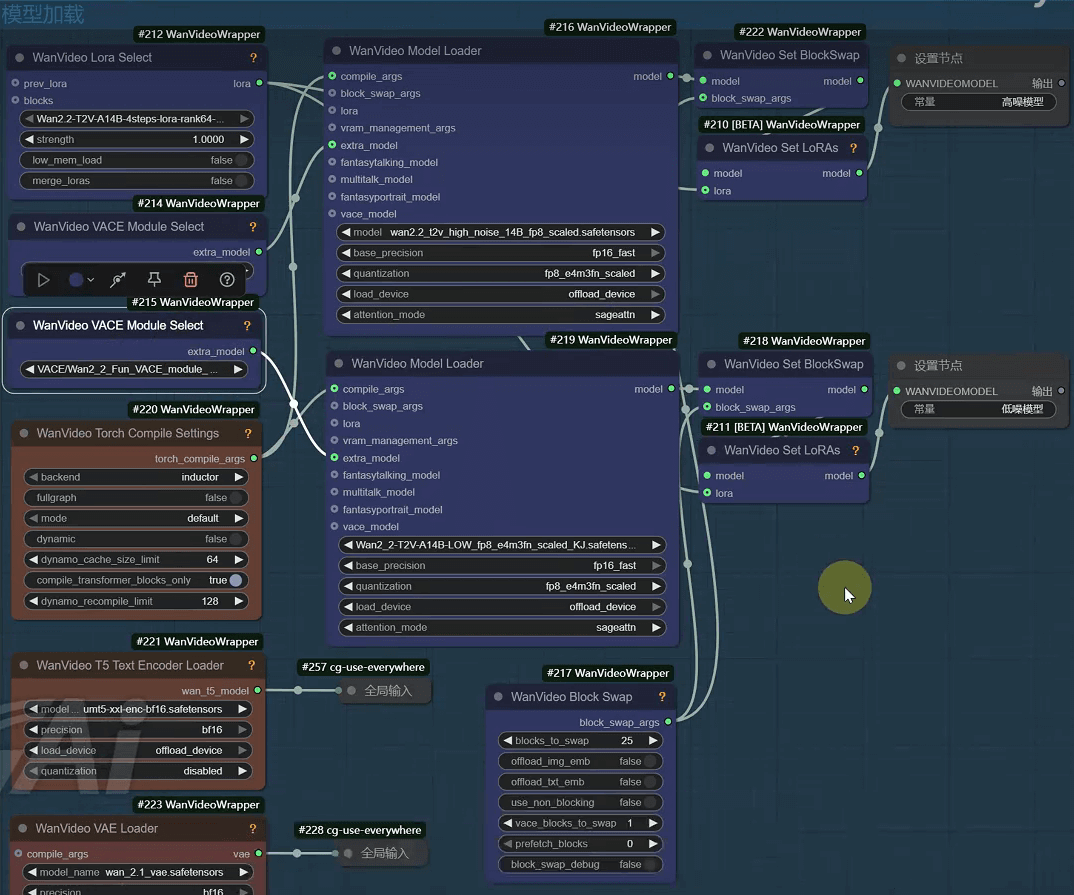Increase the strength value with the right arrow

point(244,139)
